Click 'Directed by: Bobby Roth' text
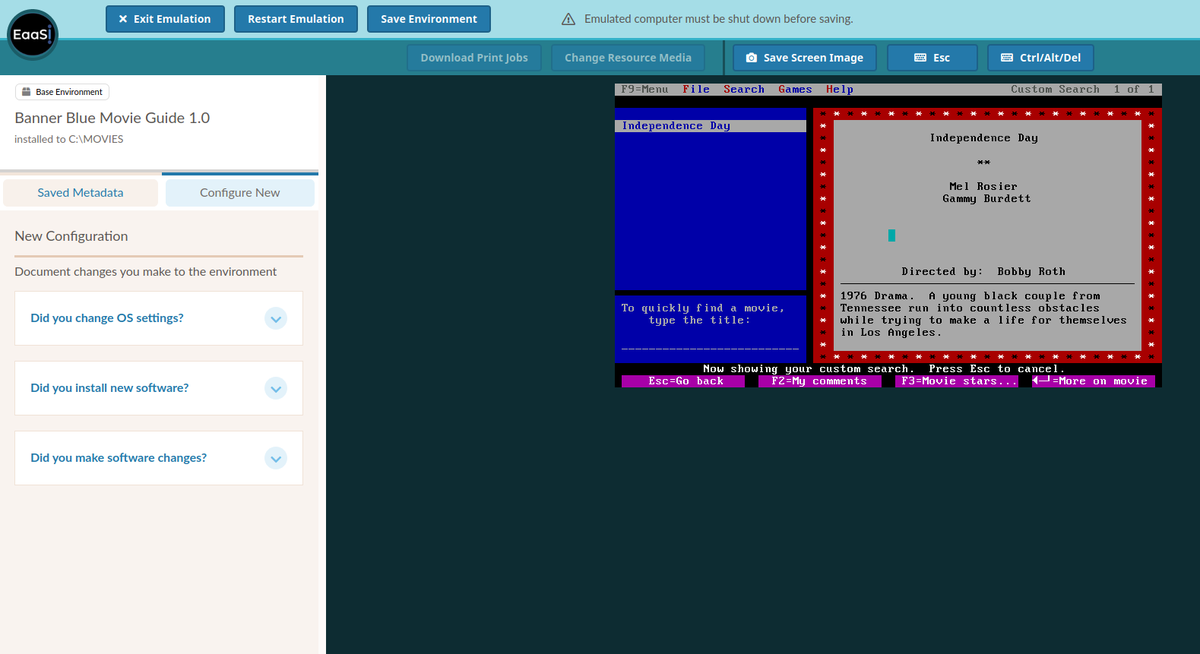This screenshot has width=1200, height=654. [983, 272]
